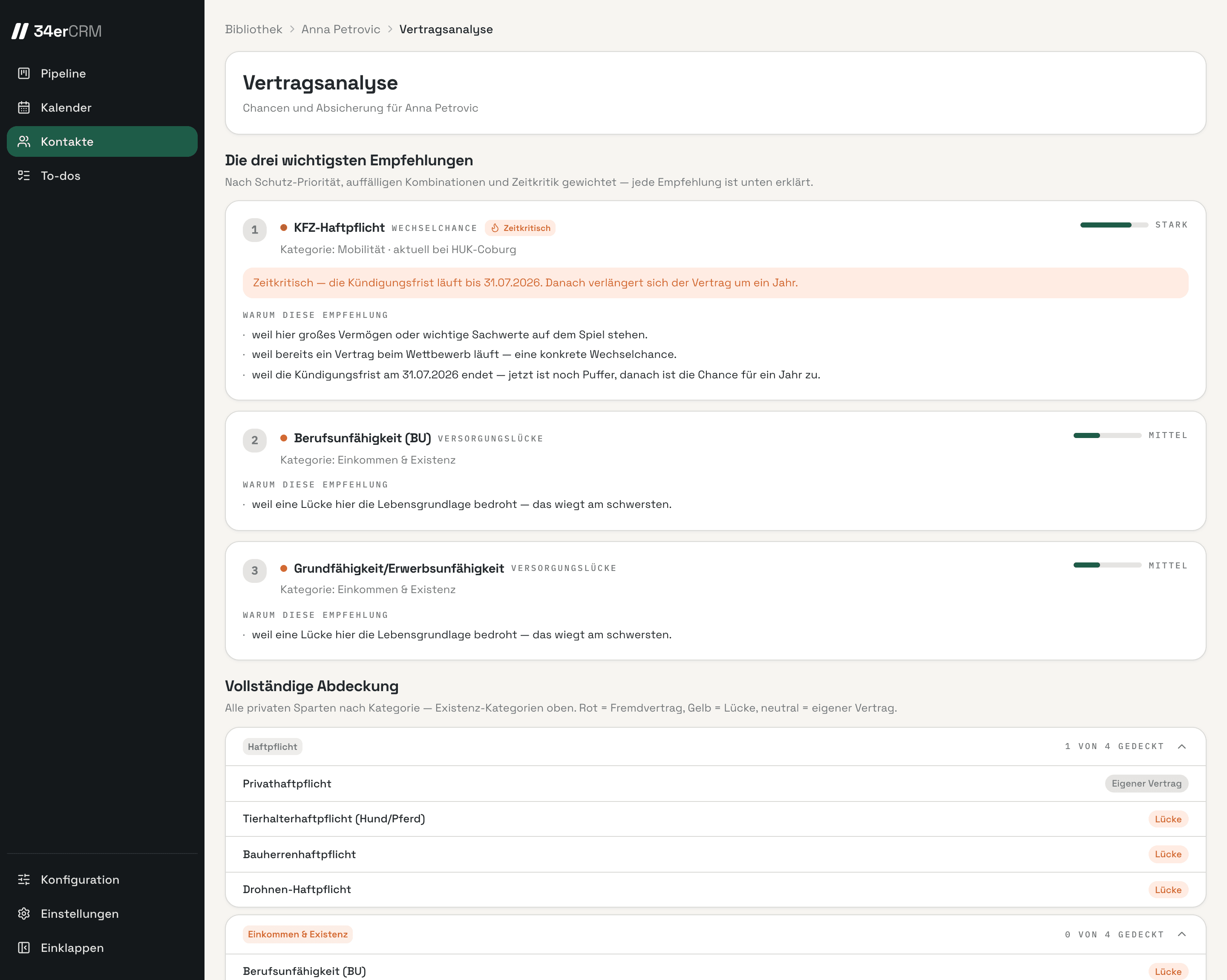1227x980 pixels.
Task: Select the Drohnen-Haftpflicht row
Action: 715,890
